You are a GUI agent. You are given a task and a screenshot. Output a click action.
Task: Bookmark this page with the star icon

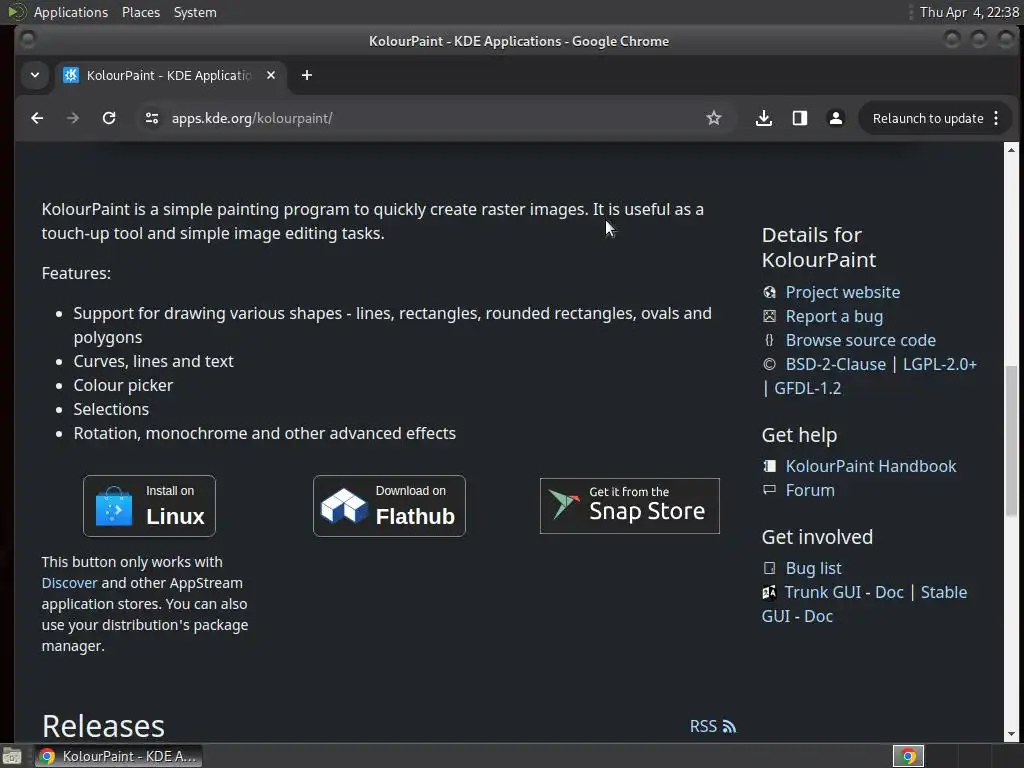point(714,118)
